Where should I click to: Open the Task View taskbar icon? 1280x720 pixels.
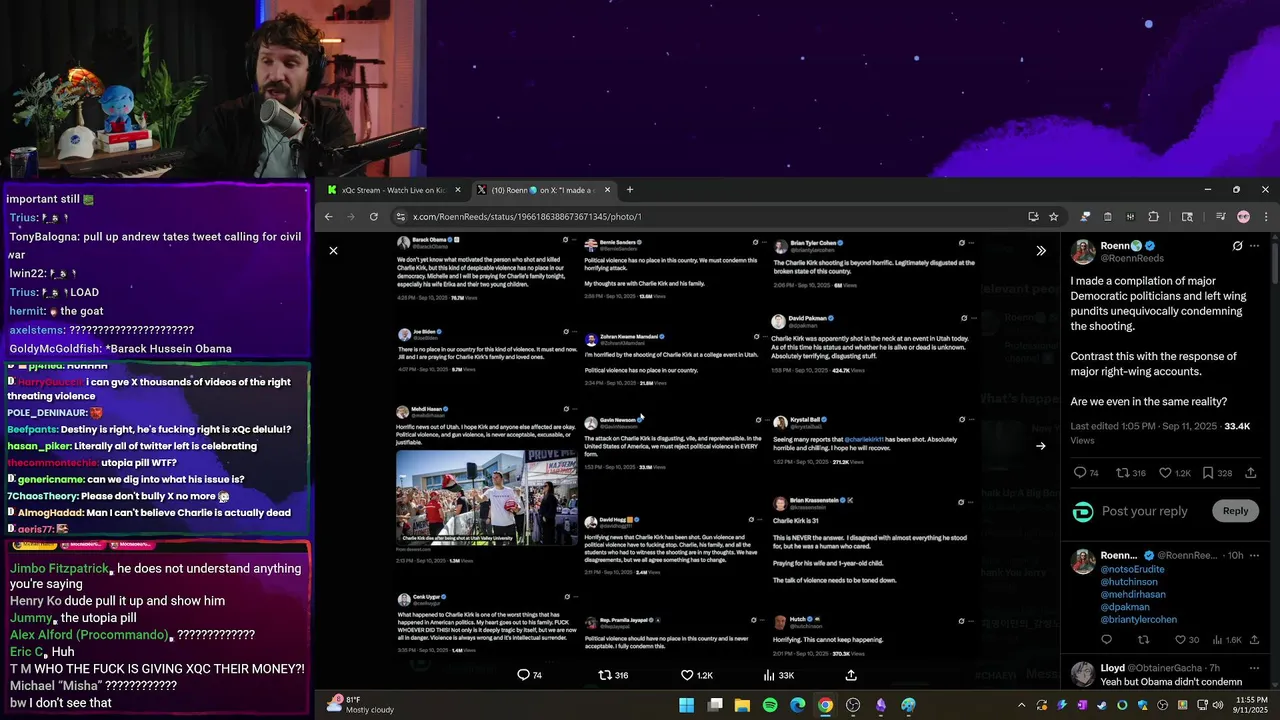coord(715,705)
